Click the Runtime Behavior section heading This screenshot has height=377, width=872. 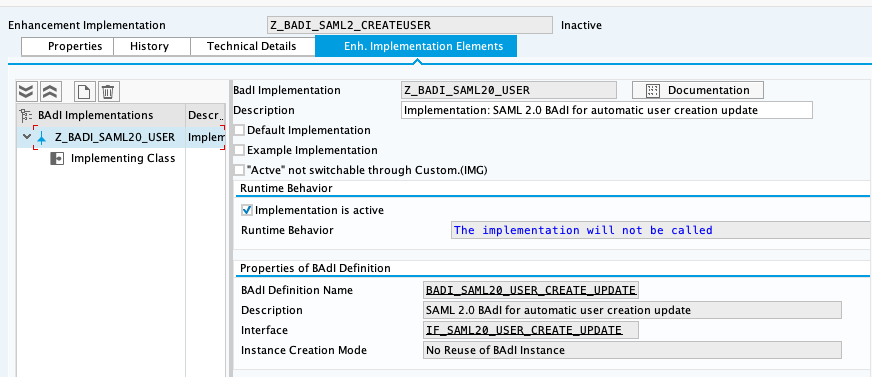(x=286, y=188)
